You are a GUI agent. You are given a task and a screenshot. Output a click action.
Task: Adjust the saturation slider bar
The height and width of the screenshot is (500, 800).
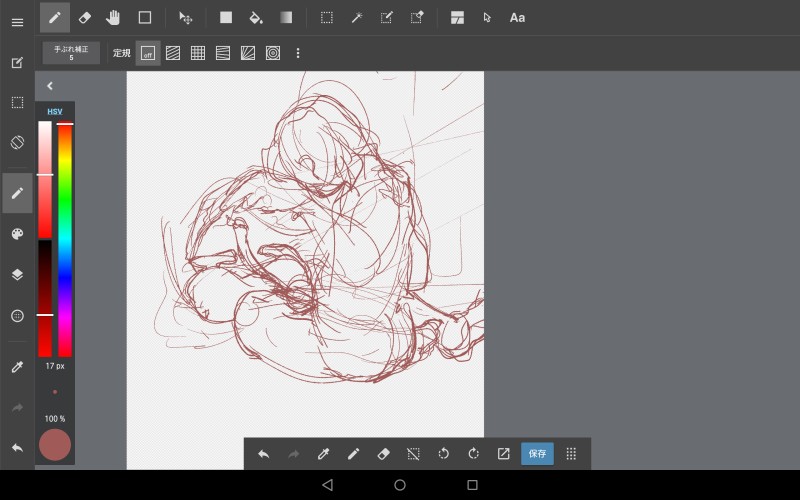pos(45,179)
